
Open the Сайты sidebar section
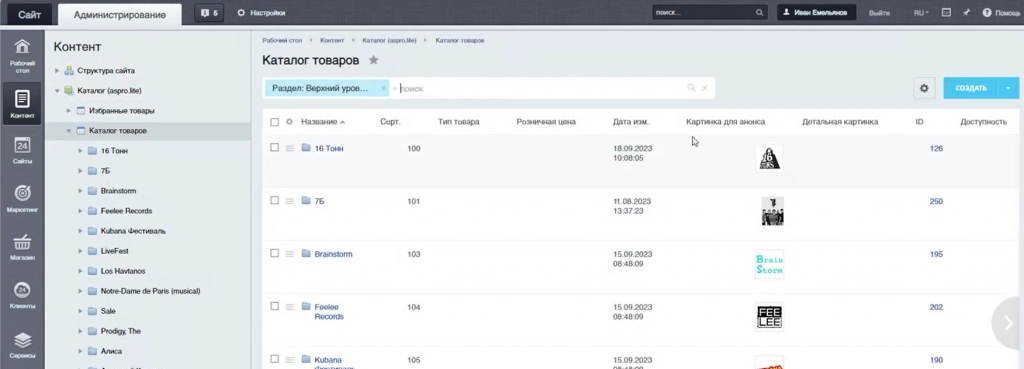pyautogui.click(x=22, y=150)
